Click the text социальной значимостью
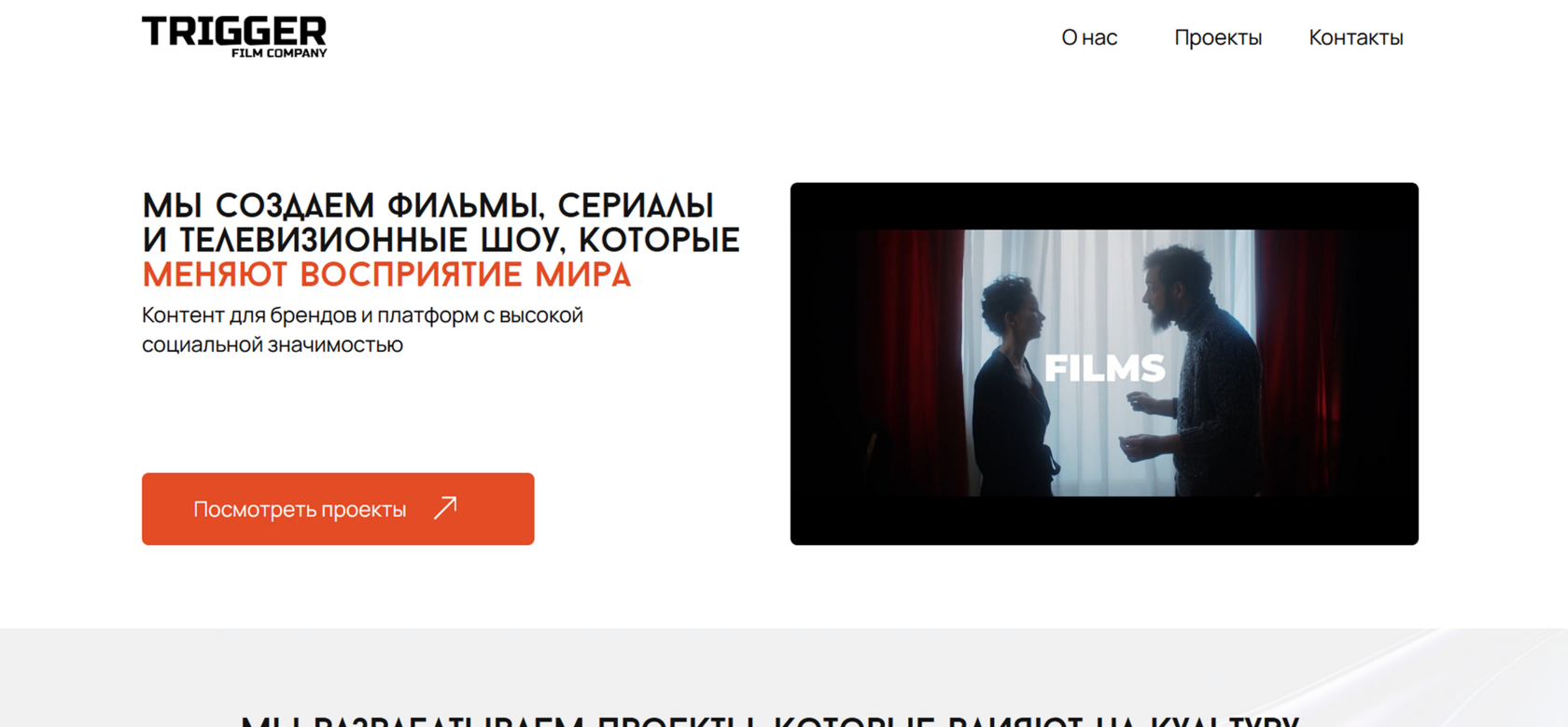 coord(273,344)
